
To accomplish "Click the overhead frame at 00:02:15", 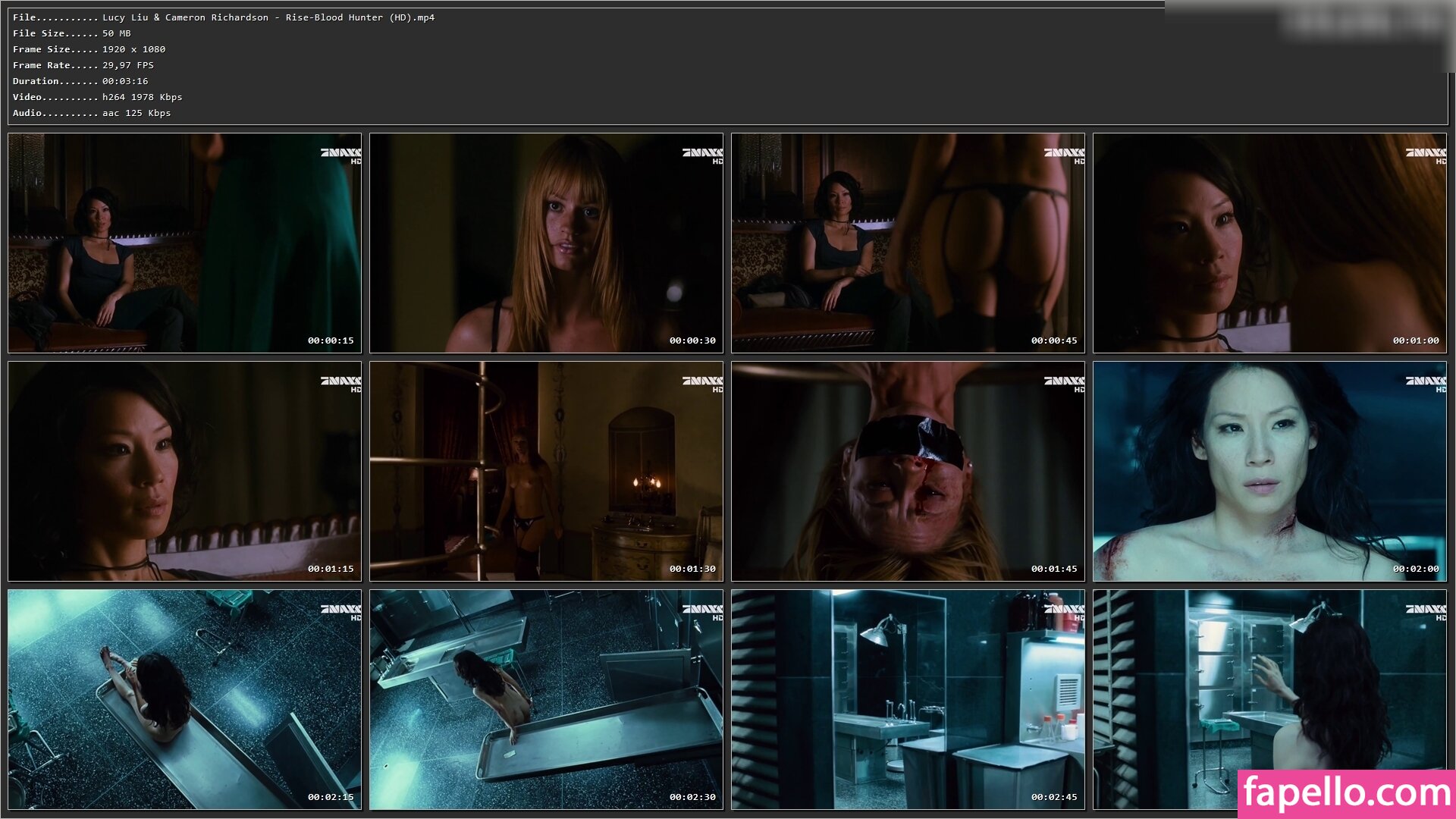I will [x=184, y=699].
